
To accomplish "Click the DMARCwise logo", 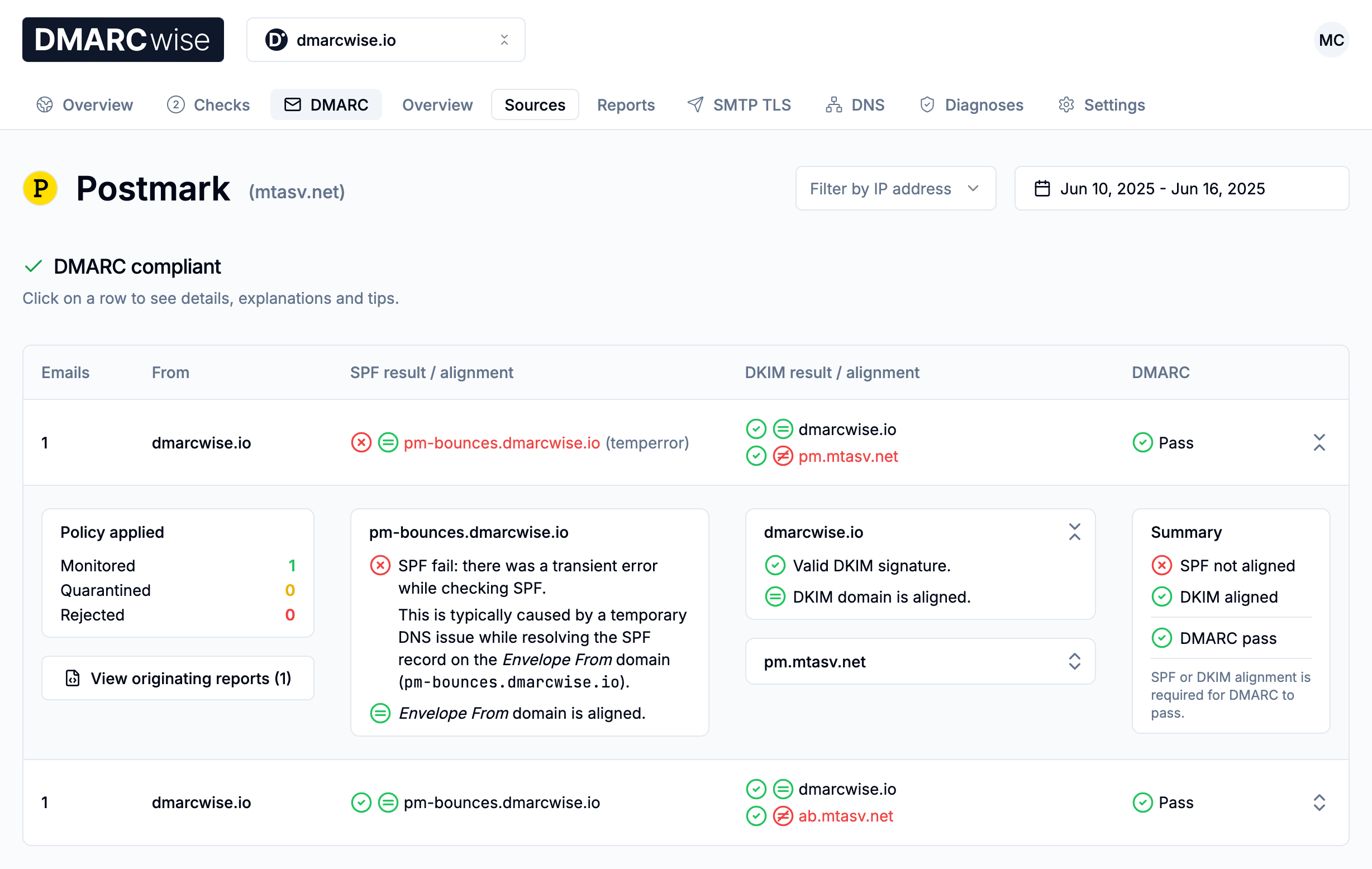I will [x=123, y=39].
